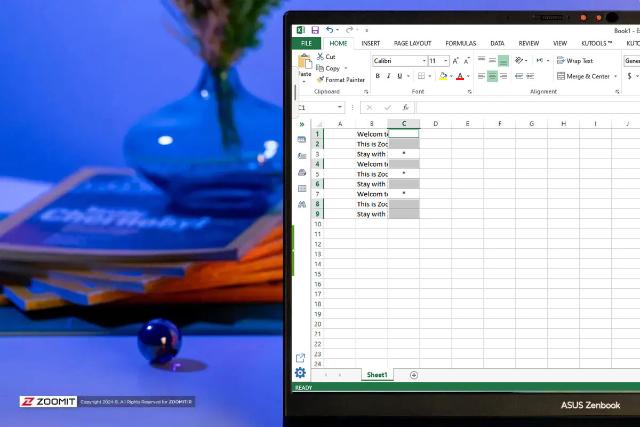Switch to the VIEW tab
640x427 pixels.
coord(560,43)
